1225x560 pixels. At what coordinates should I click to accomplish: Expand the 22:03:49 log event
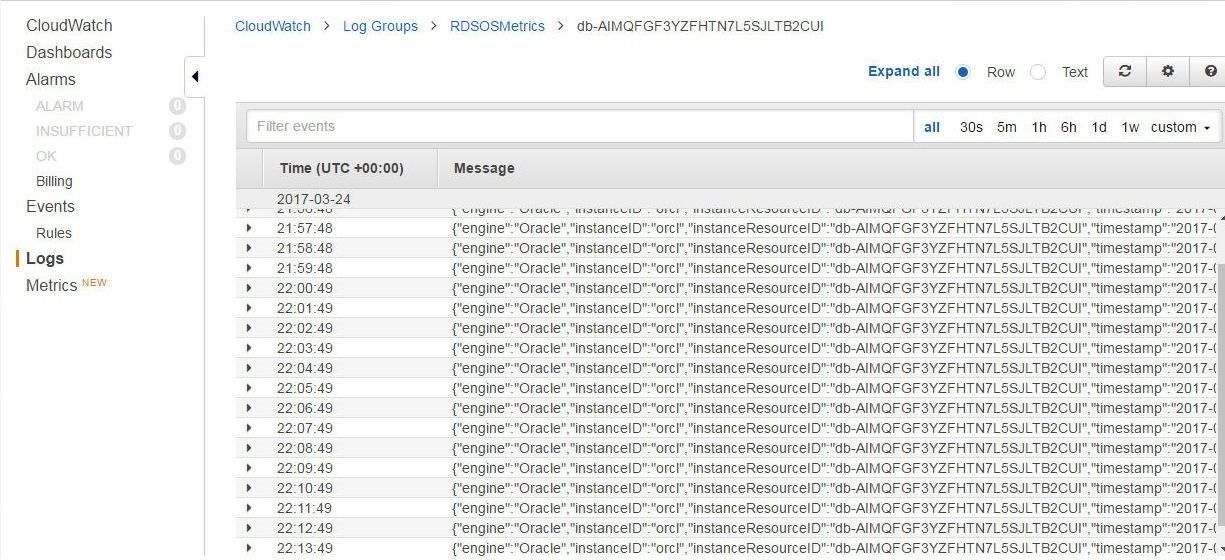click(249, 348)
